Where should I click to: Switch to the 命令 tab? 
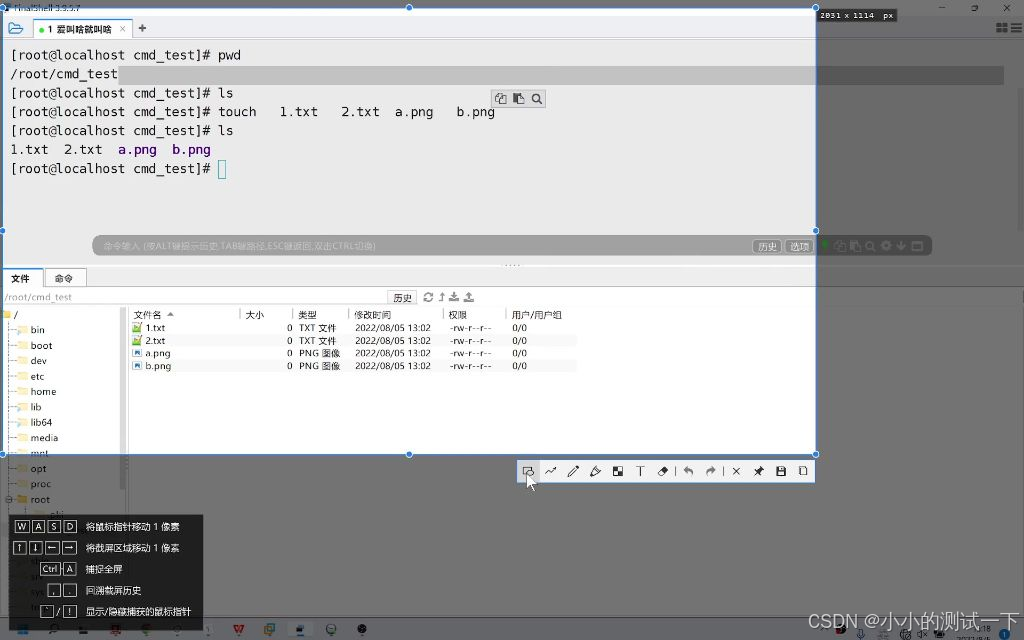(x=64, y=278)
